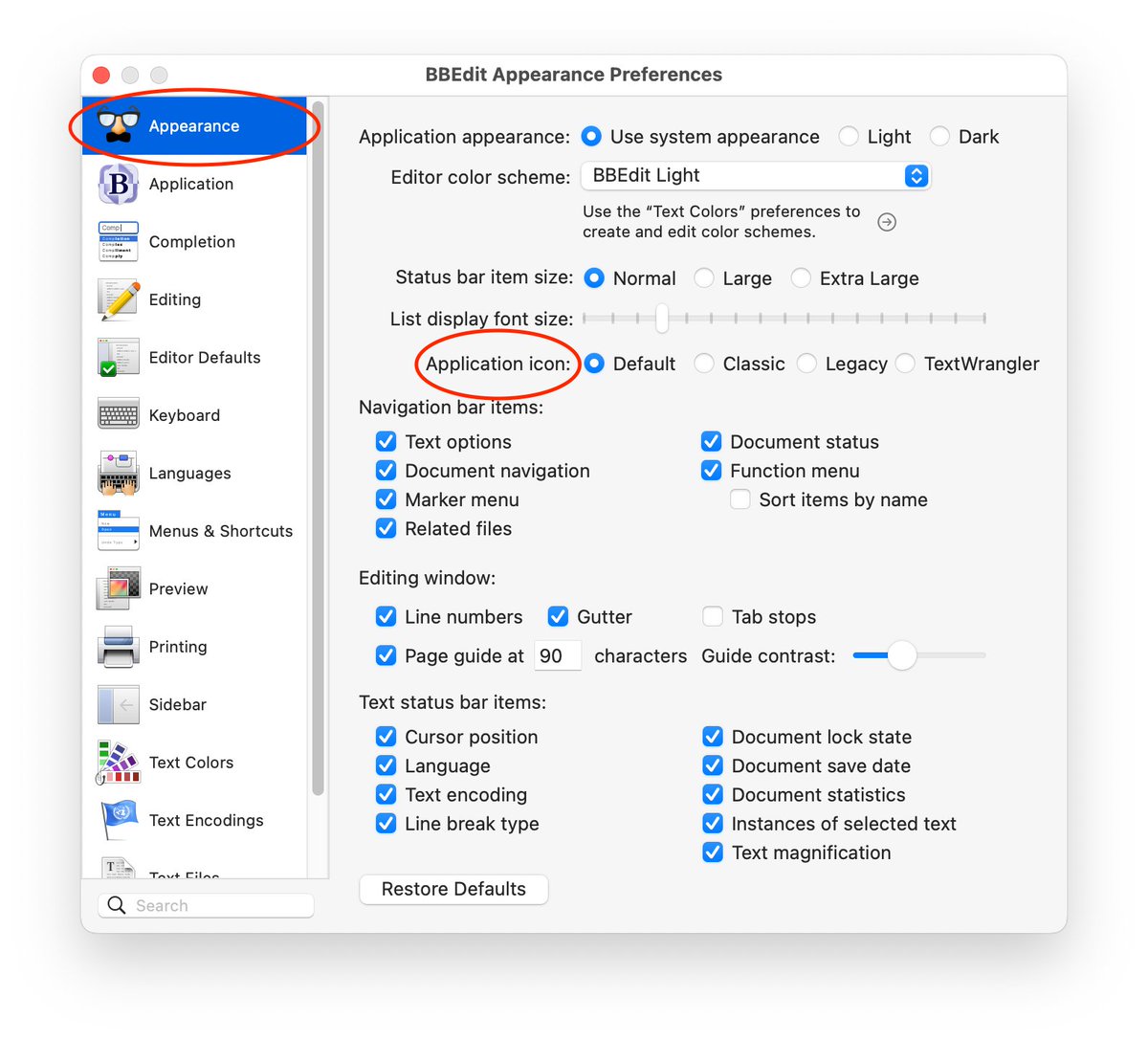The width and height of the screenshot is (1148, 1040).
Task: Set status bar item size to Large
Action: tap(704, 278)
